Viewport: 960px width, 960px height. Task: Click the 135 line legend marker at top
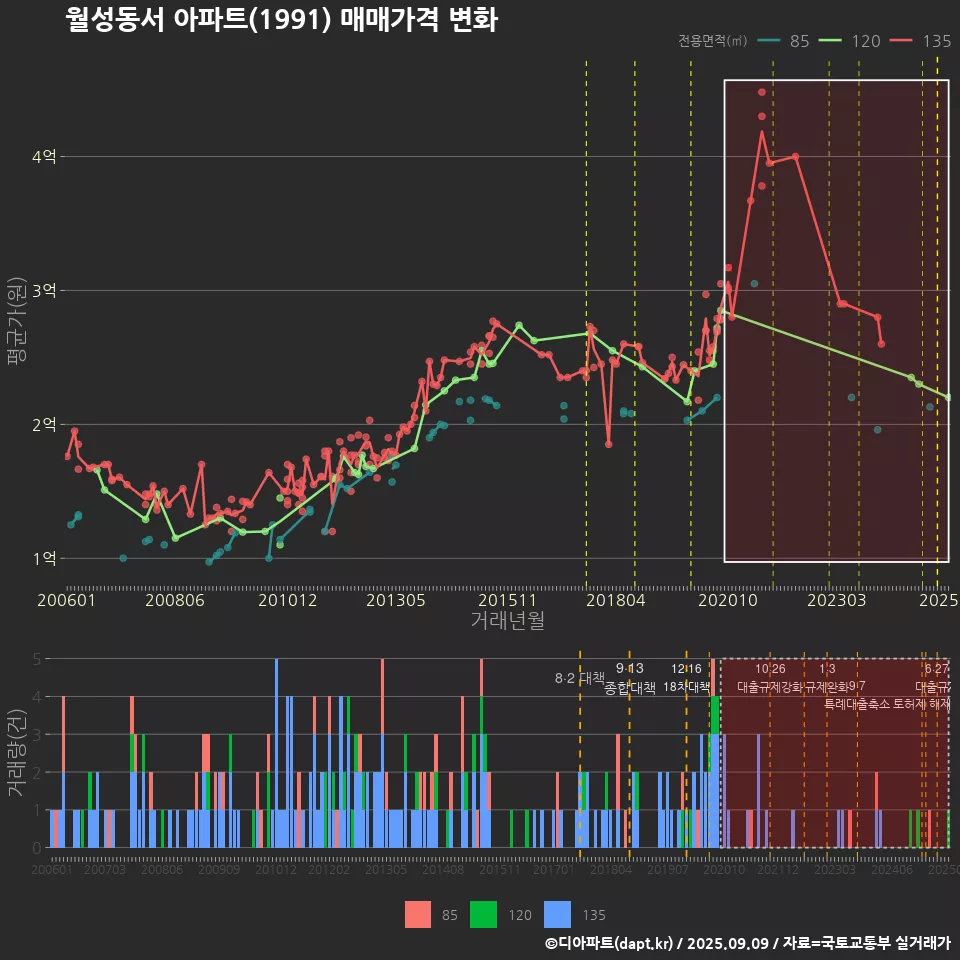pyautogui.click(x=903, y=41)
